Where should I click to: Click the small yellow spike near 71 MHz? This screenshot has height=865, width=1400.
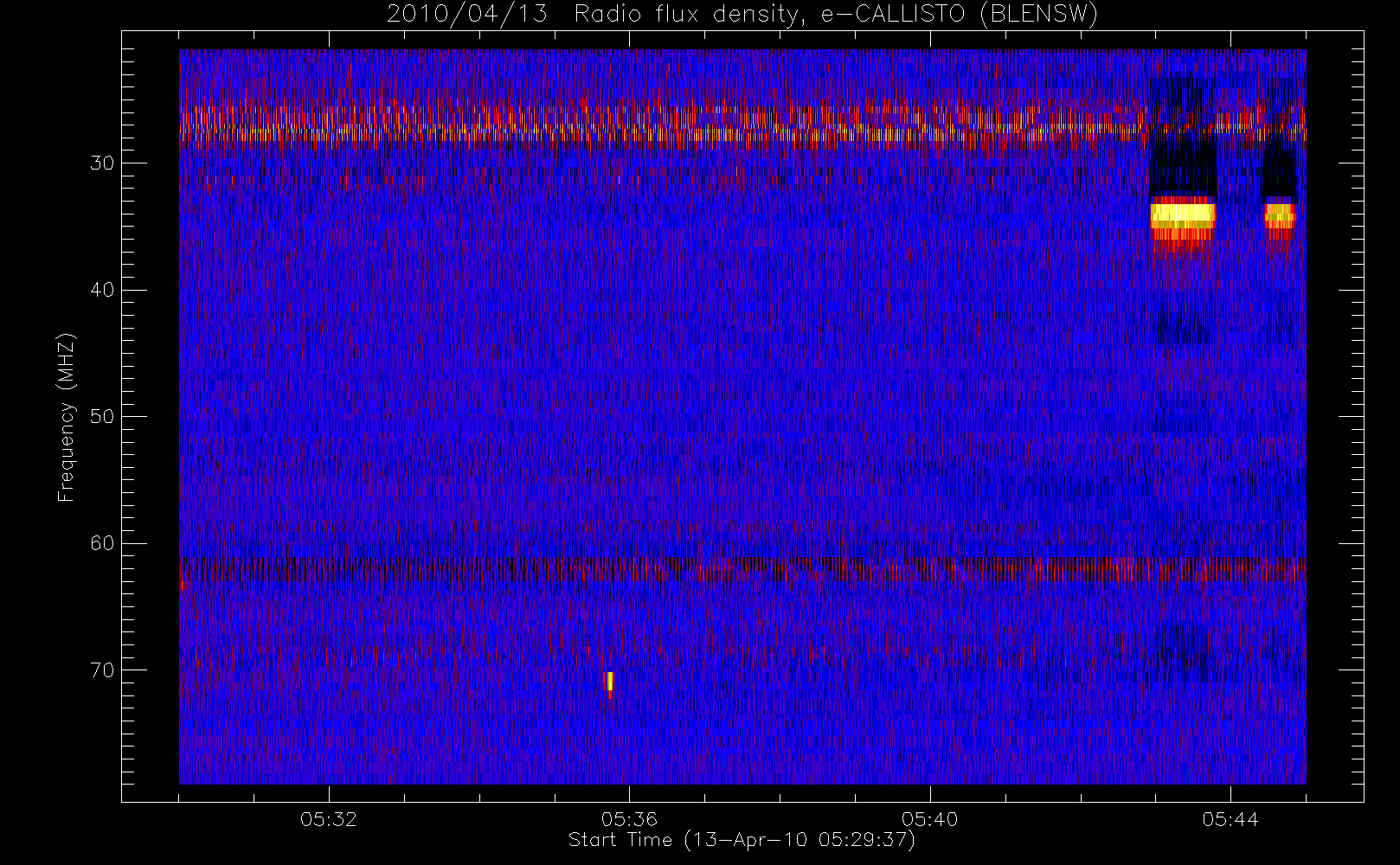click(609, 683)
